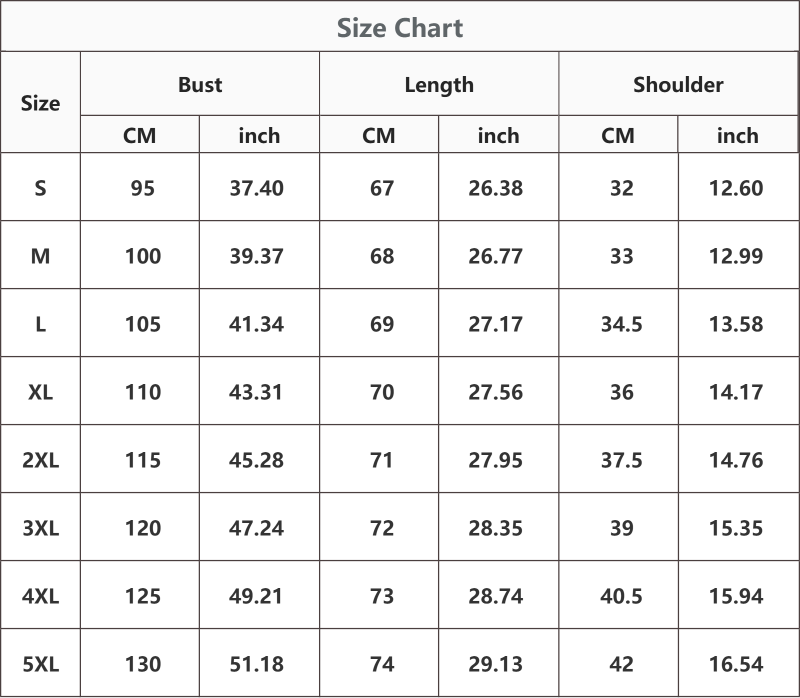Image resolution: width=800 pixels, height=698 pixels.
Task: Click the 2XL size row label
Action: [x=40, y=460]
